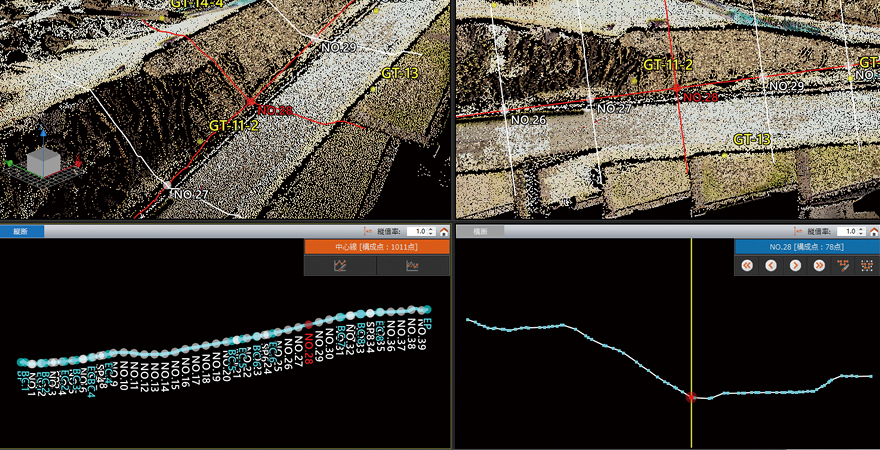
Task: Click the 3D orientation cube gizmo
Action: pos(43,161)
